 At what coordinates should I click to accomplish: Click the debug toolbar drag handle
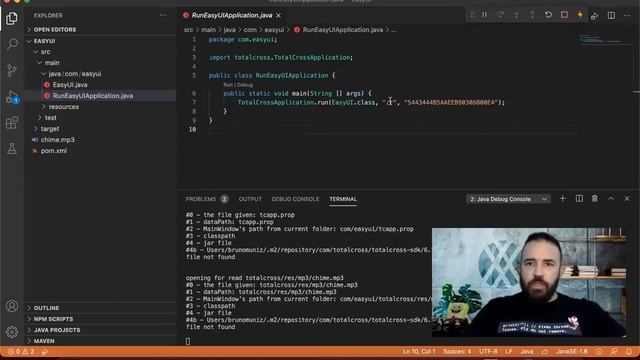472,15
